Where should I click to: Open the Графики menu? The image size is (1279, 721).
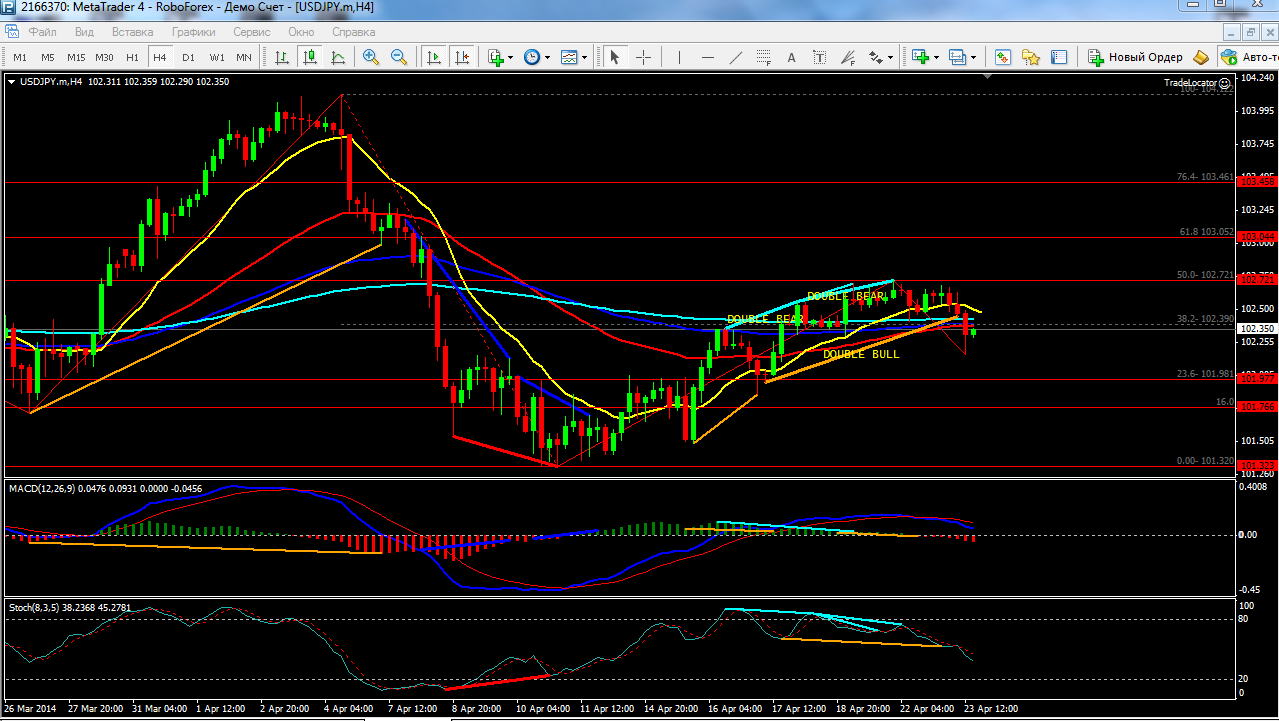[x=193, y=32]
